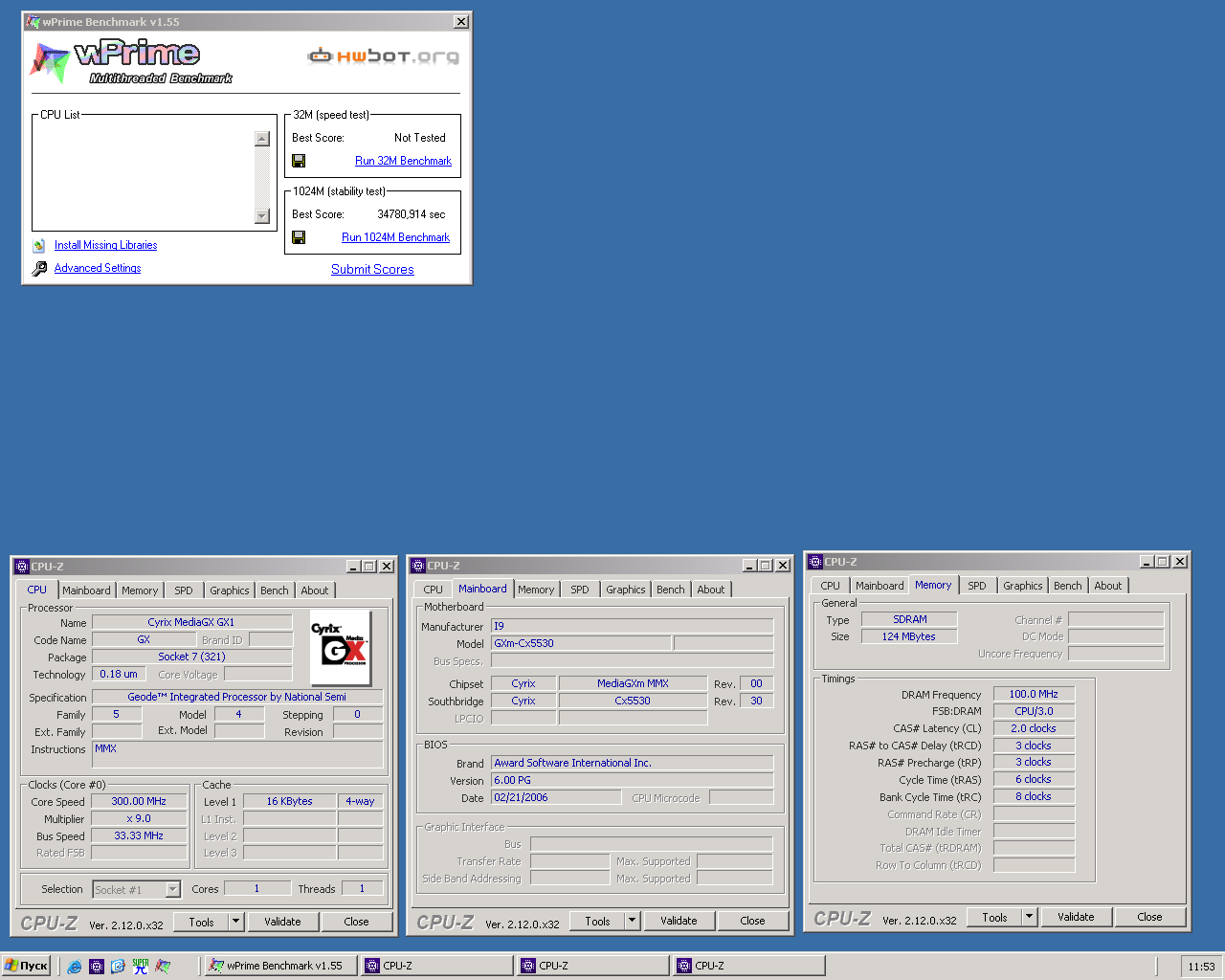Open SPD tab in CPU window

184,590
